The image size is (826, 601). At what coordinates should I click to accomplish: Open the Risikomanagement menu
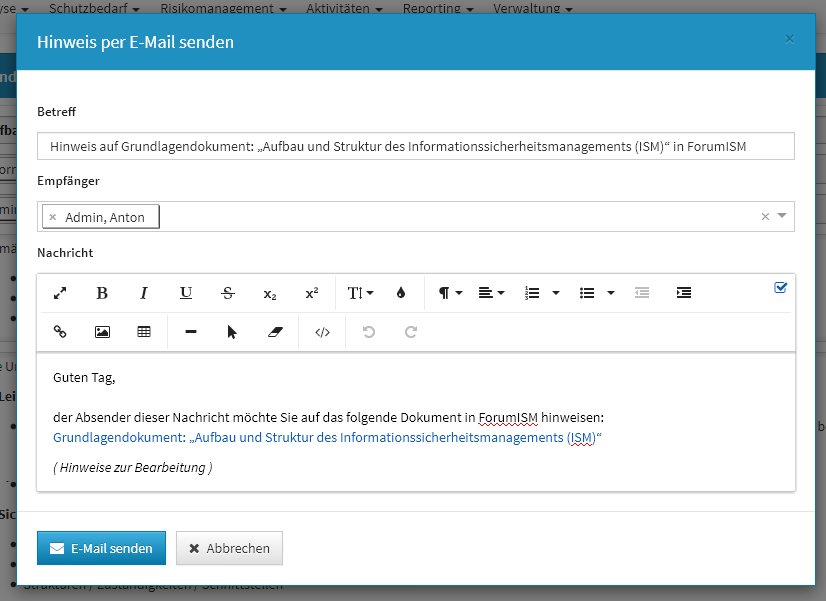coord(237,8)
